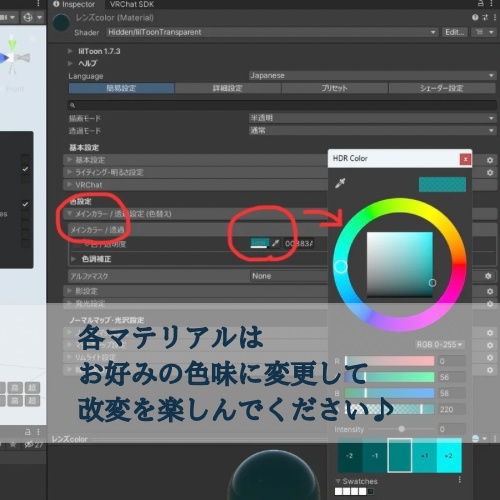
Task: Click the G value field showing 56
Action: tap(451, 377)
